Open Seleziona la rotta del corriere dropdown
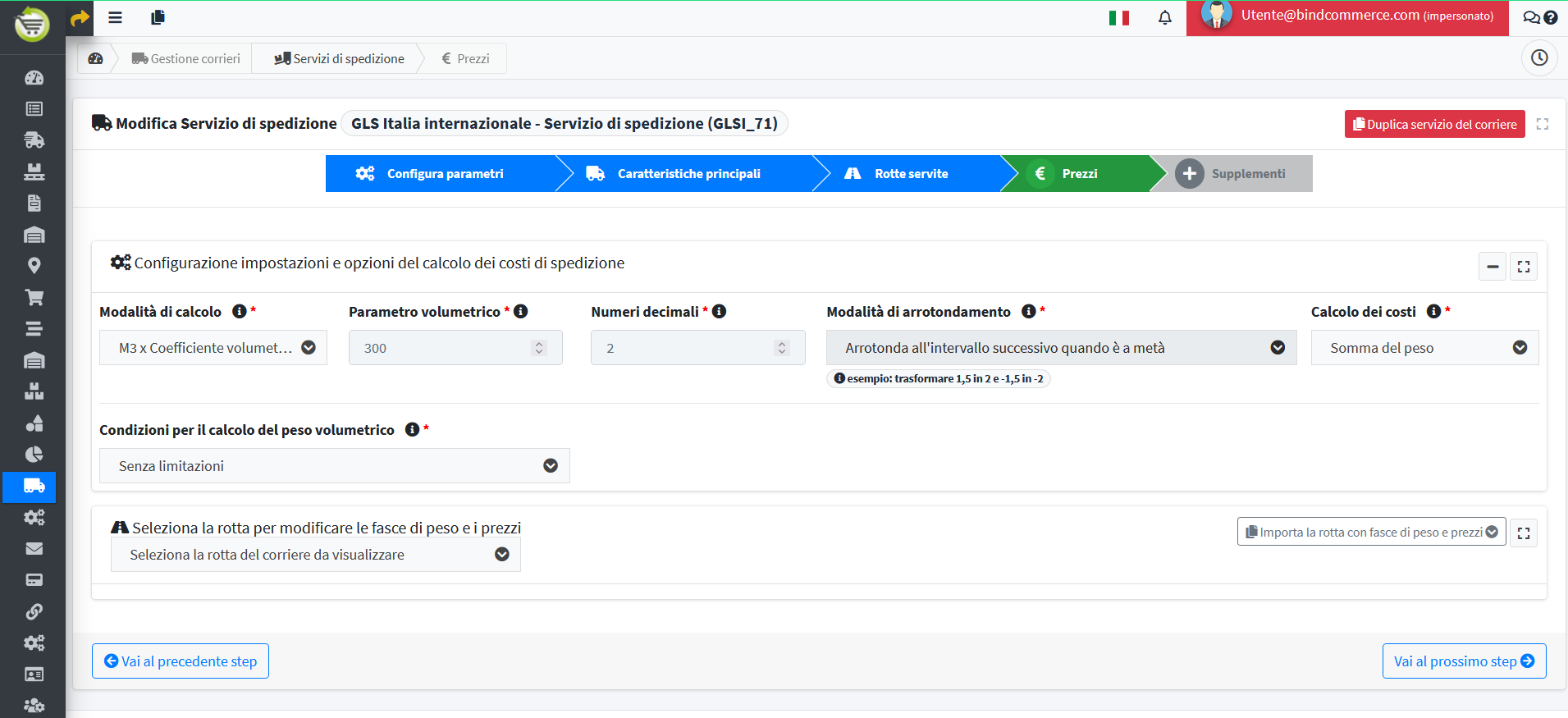This screenshot has height=718, width=1568. (x=316, y=555)
